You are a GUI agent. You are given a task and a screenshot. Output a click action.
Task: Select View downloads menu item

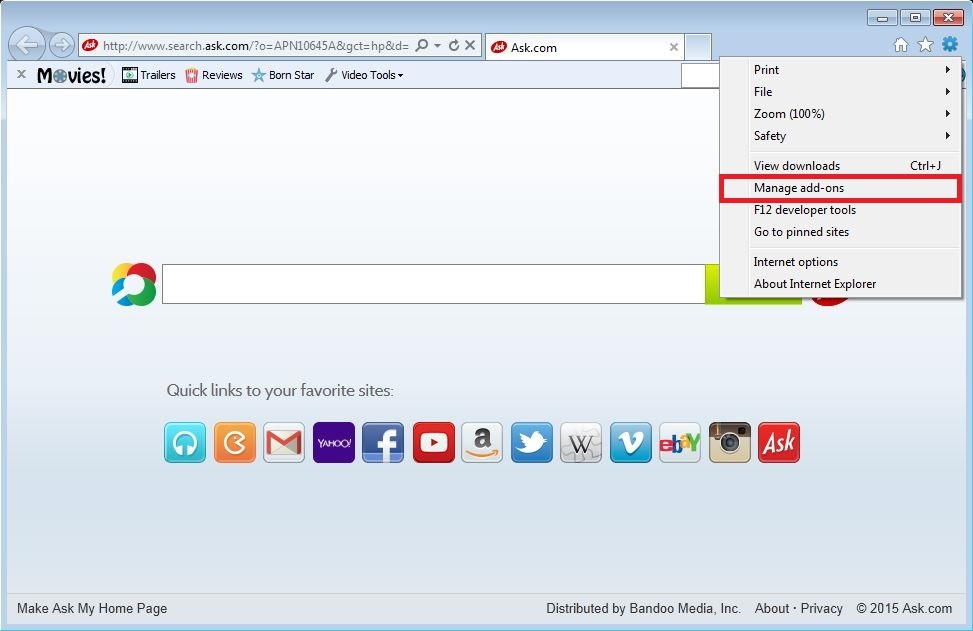[x=841, y=166]
